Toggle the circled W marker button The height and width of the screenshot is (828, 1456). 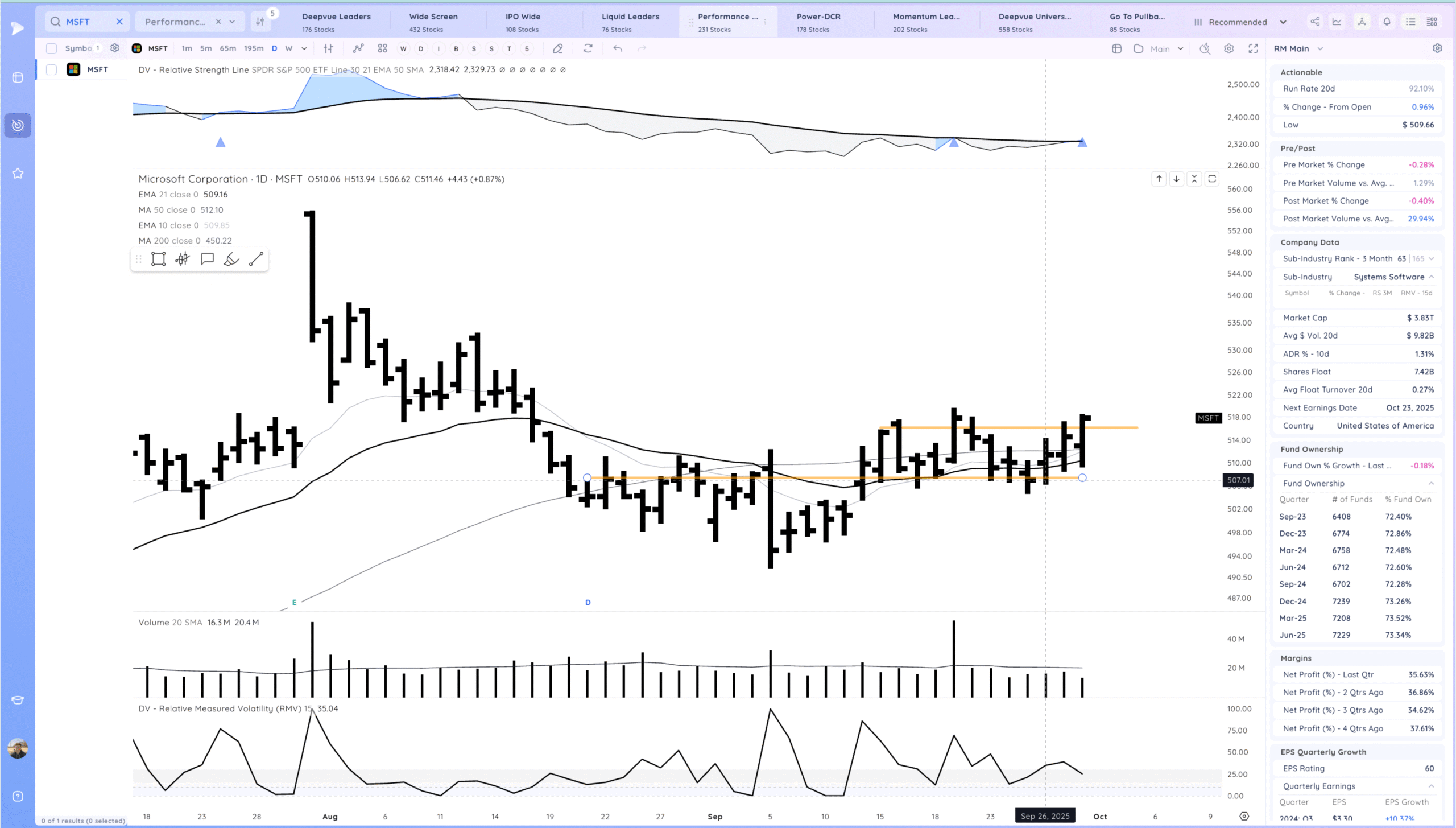click(x=403, y=49)
